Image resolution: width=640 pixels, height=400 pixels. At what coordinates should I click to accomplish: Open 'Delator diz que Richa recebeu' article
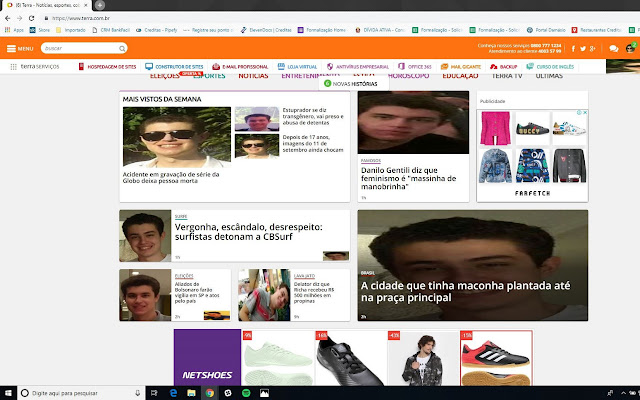[314, 292]
